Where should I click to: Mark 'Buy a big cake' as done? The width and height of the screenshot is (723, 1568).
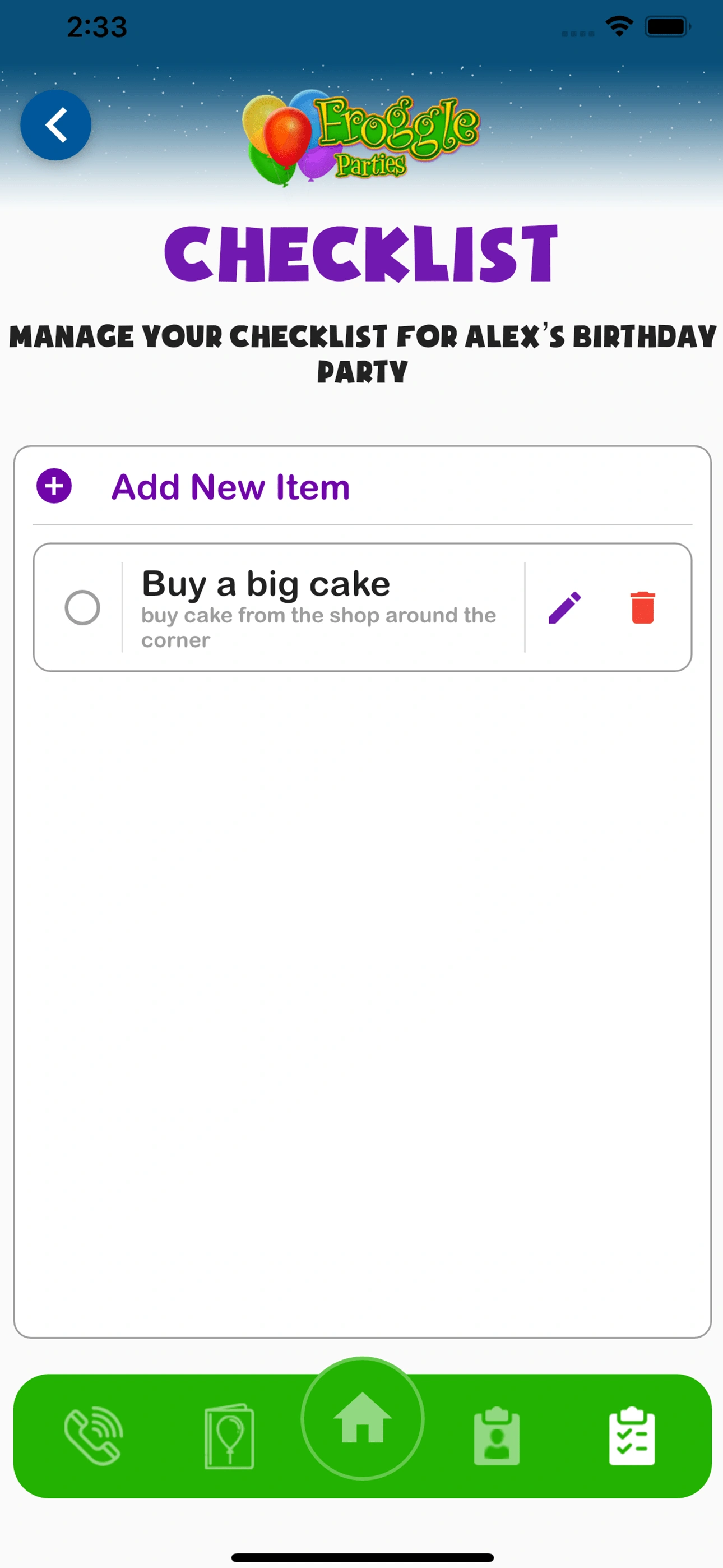click(x=82, y=607)
